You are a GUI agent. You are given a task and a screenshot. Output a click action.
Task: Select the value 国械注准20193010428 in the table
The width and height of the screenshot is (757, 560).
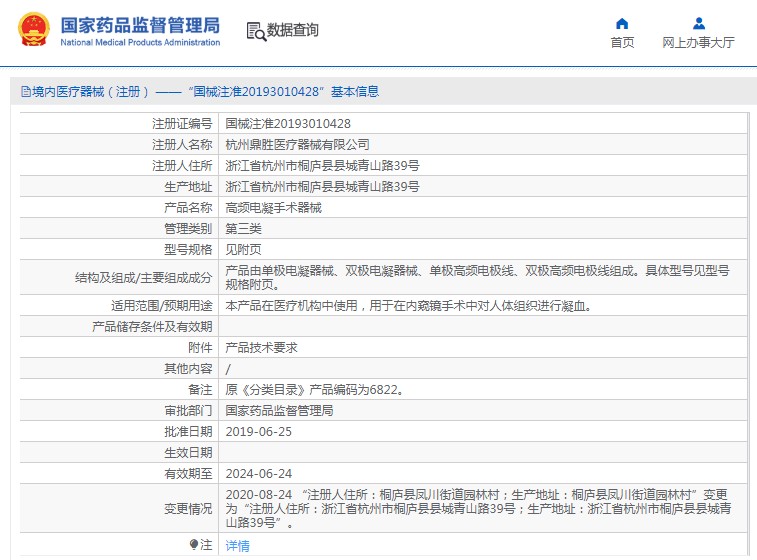[x=288, y=124]
